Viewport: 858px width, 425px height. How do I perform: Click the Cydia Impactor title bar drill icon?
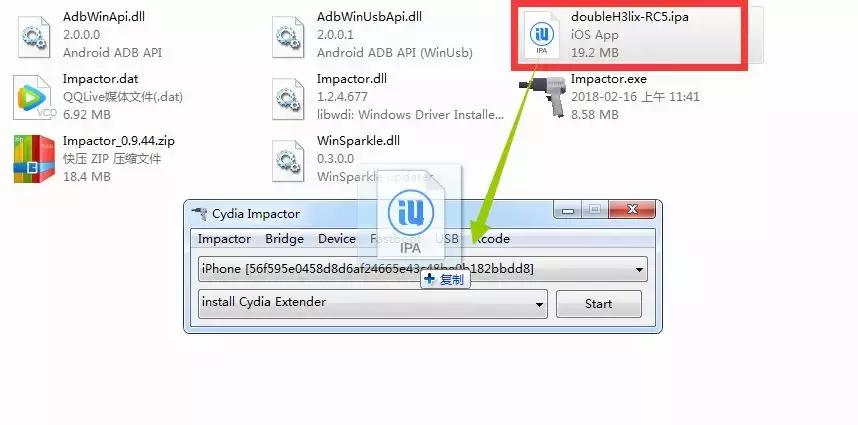(x=200, y=214)
